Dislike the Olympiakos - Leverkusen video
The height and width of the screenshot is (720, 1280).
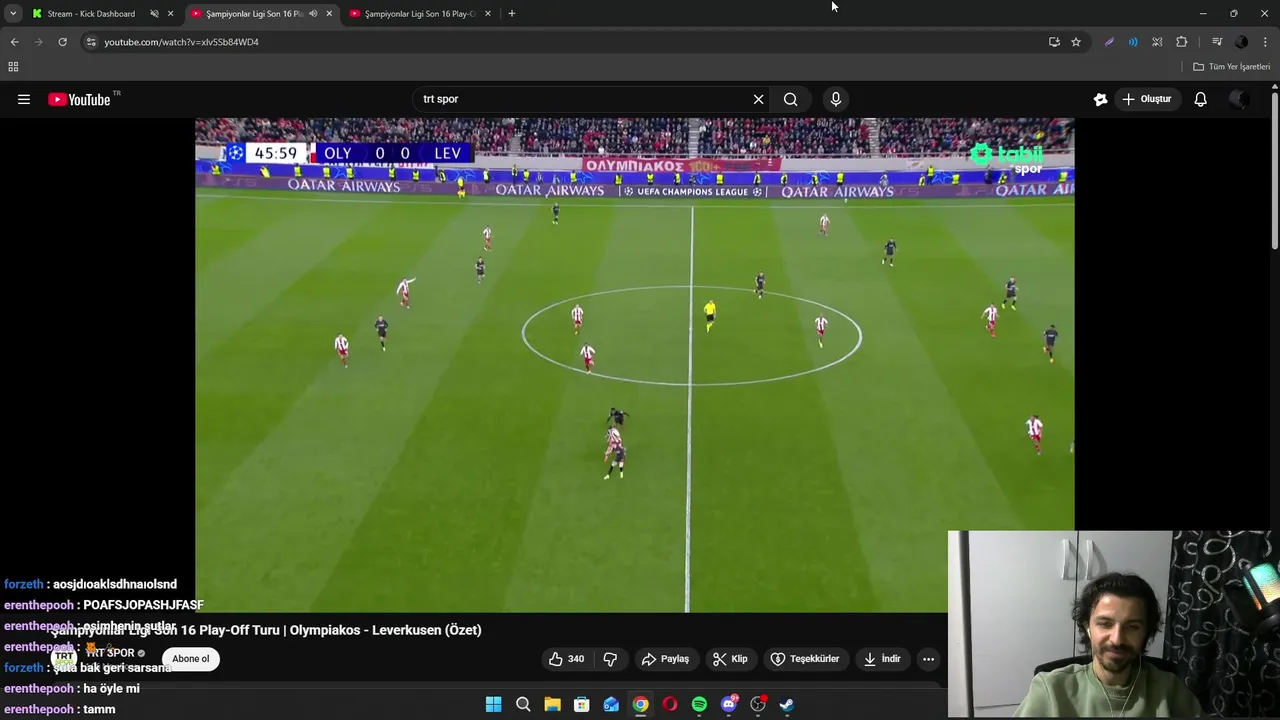610,659
